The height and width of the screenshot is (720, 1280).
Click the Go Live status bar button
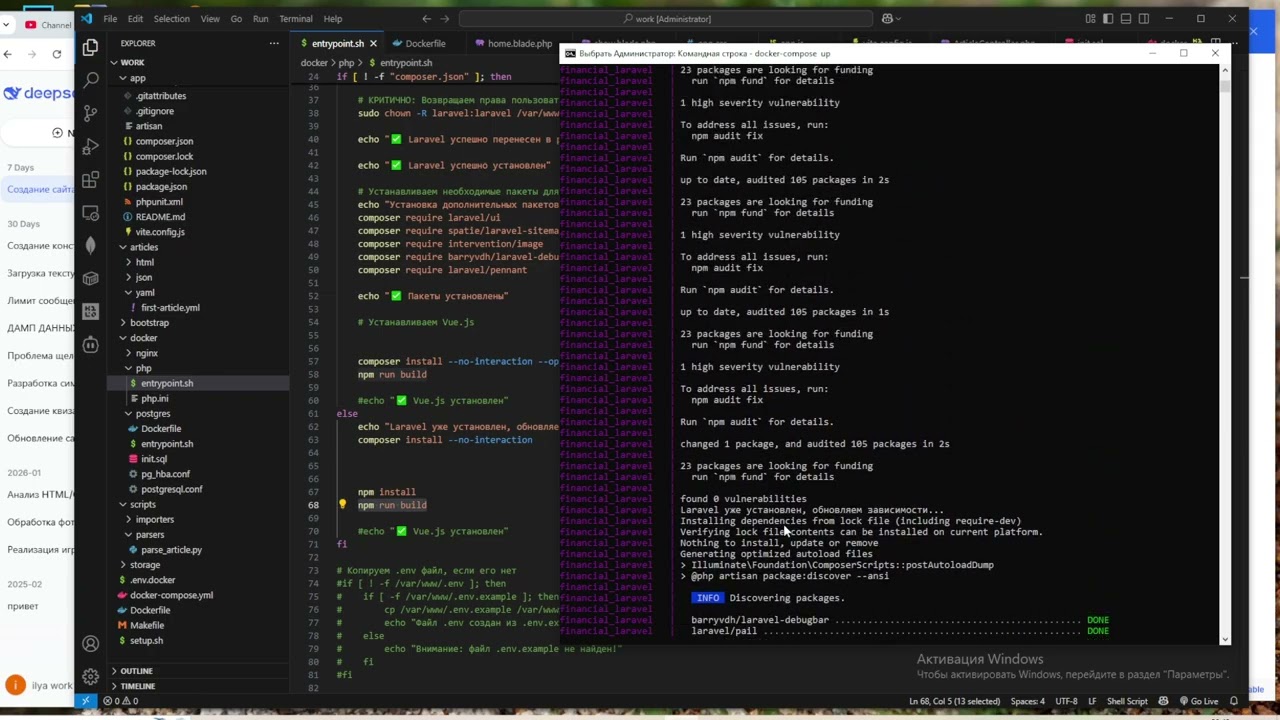tap(1199, 701)
